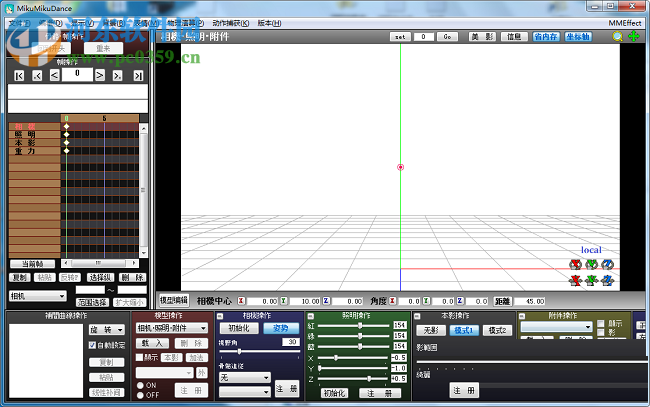Screen dimensions: 650x407
Task: Click the green cross view-move icon
Action: (x=634, y=36)
